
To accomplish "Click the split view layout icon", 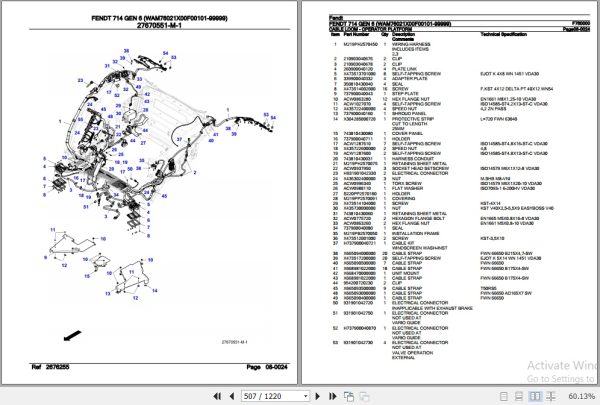I will point(551,397).
